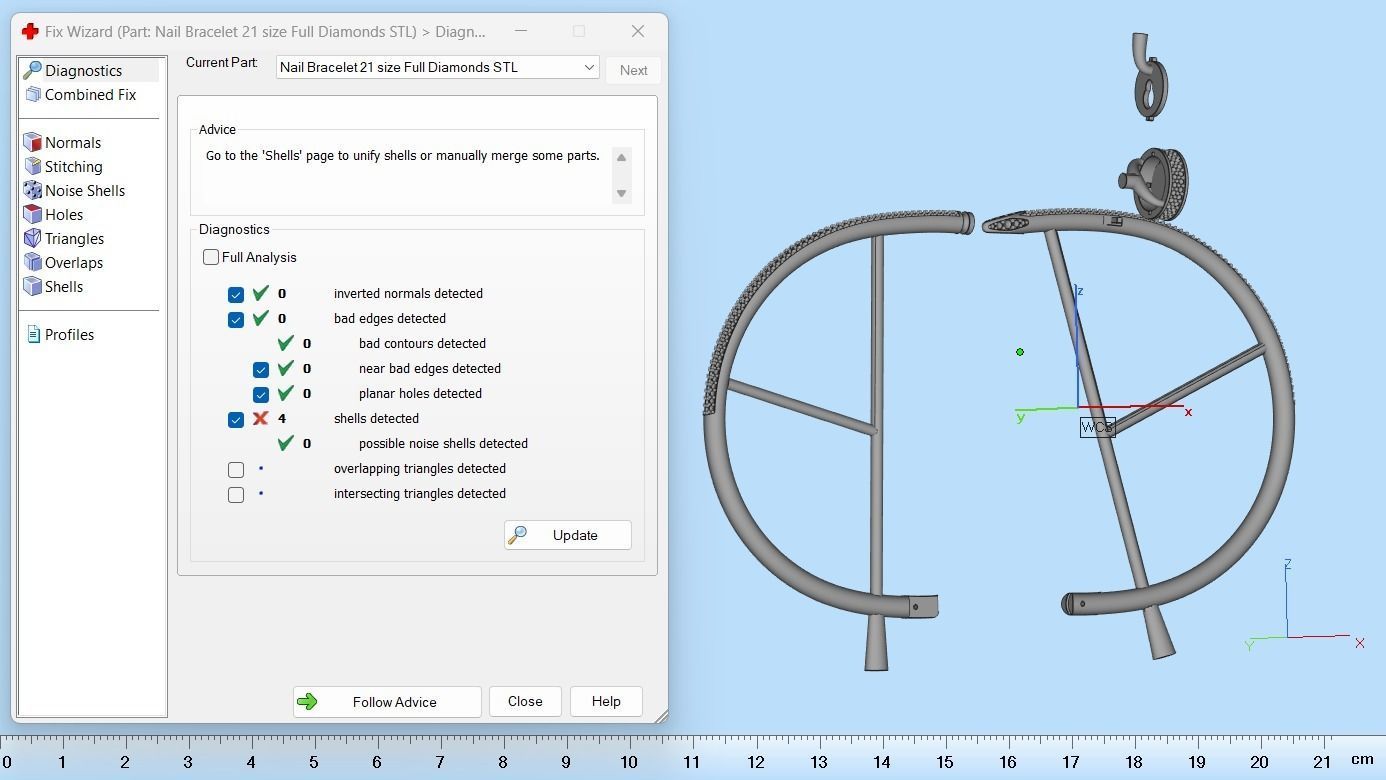This screenshot has height=780, width=1386.
Task: Click the green check beside possible noise shells
Action: [x=285, y=443]
